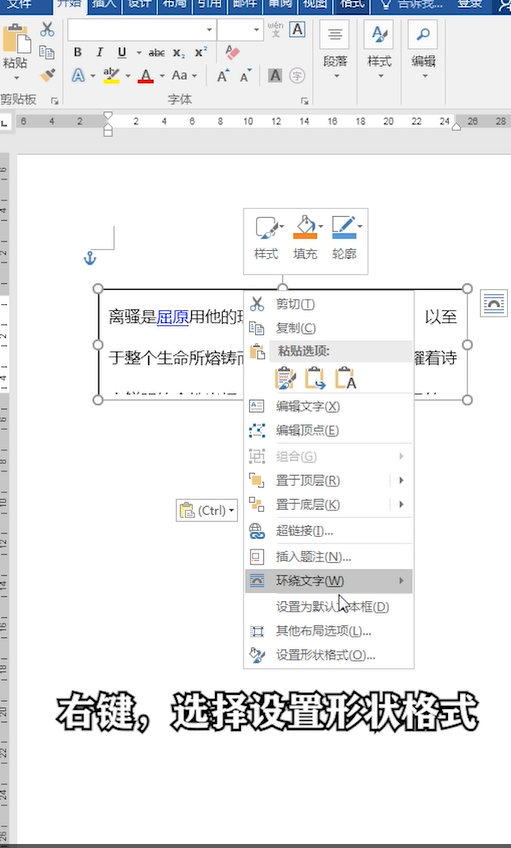Click the Copy icon in clipboard group
Viewport: 511px width, 848px height.
click(47, 52)
